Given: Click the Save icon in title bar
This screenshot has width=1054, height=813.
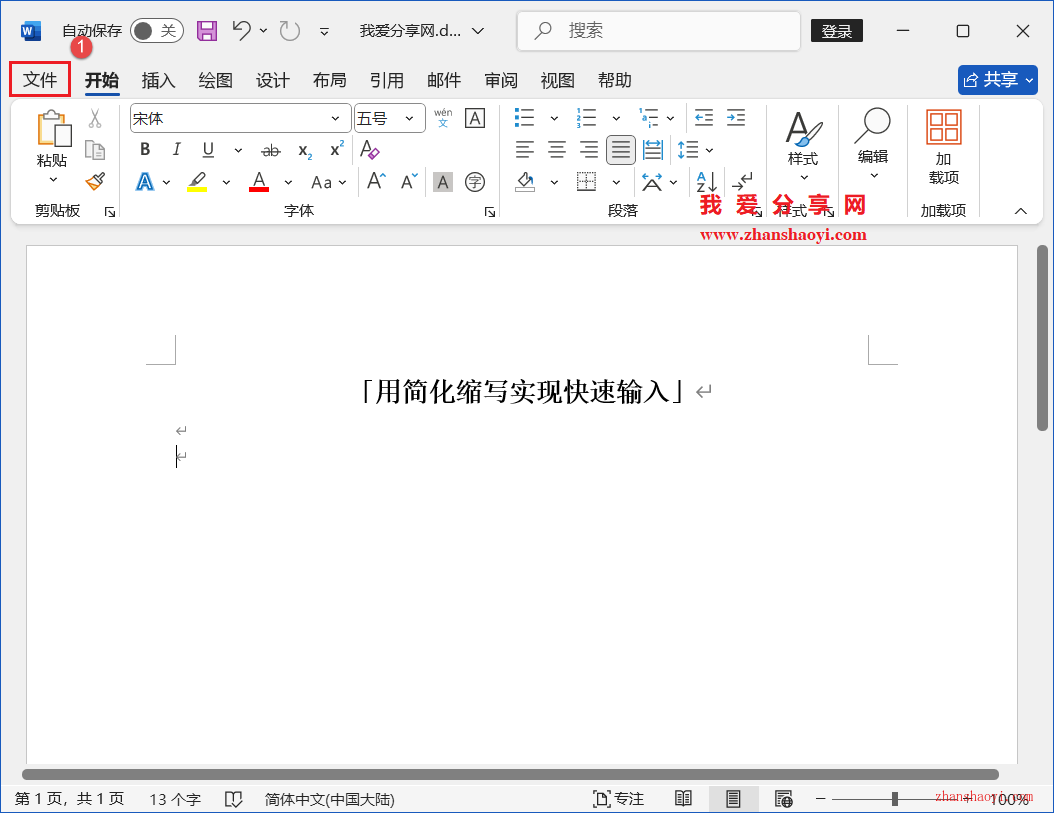Looking at the screenshot, I should 206,31.
